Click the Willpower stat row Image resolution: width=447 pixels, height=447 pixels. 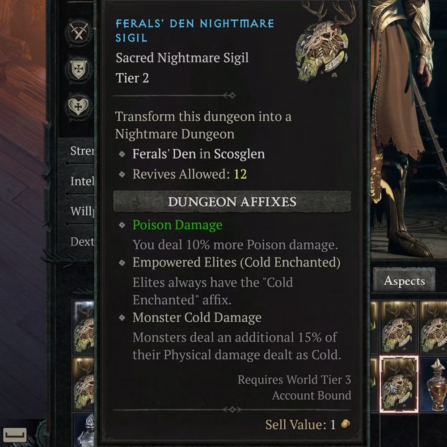80,211
